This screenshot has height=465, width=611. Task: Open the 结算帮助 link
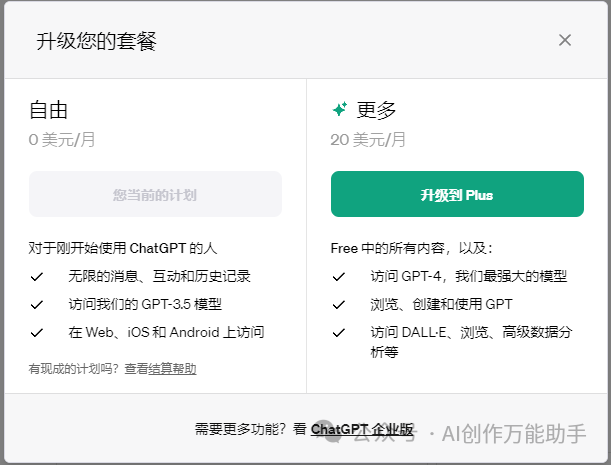(172, 369)
